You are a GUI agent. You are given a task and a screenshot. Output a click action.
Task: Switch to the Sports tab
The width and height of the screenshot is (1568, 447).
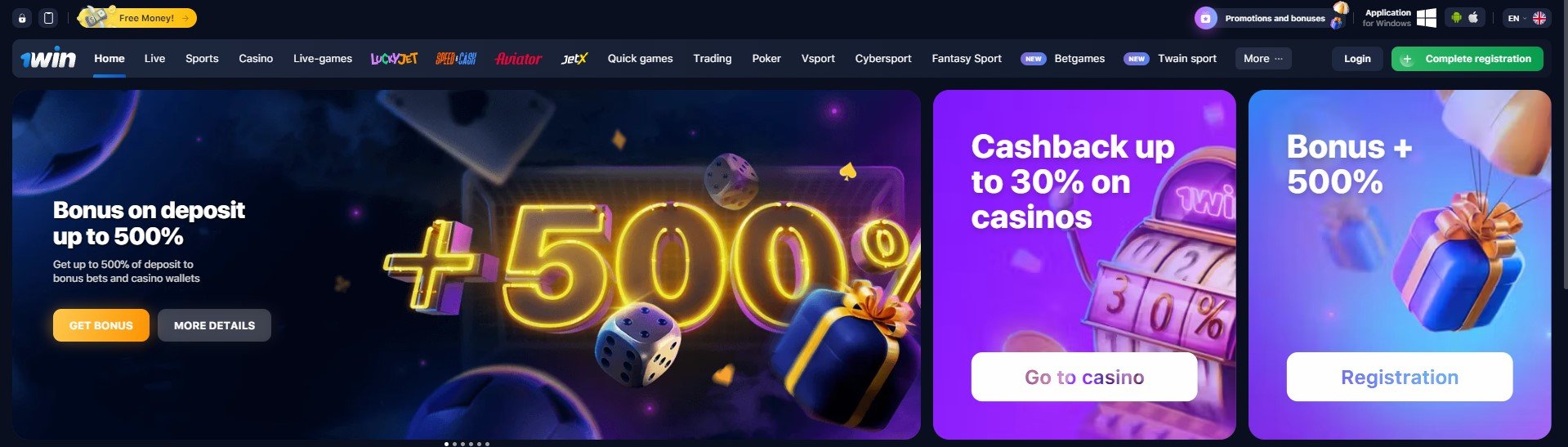point(202,59)
